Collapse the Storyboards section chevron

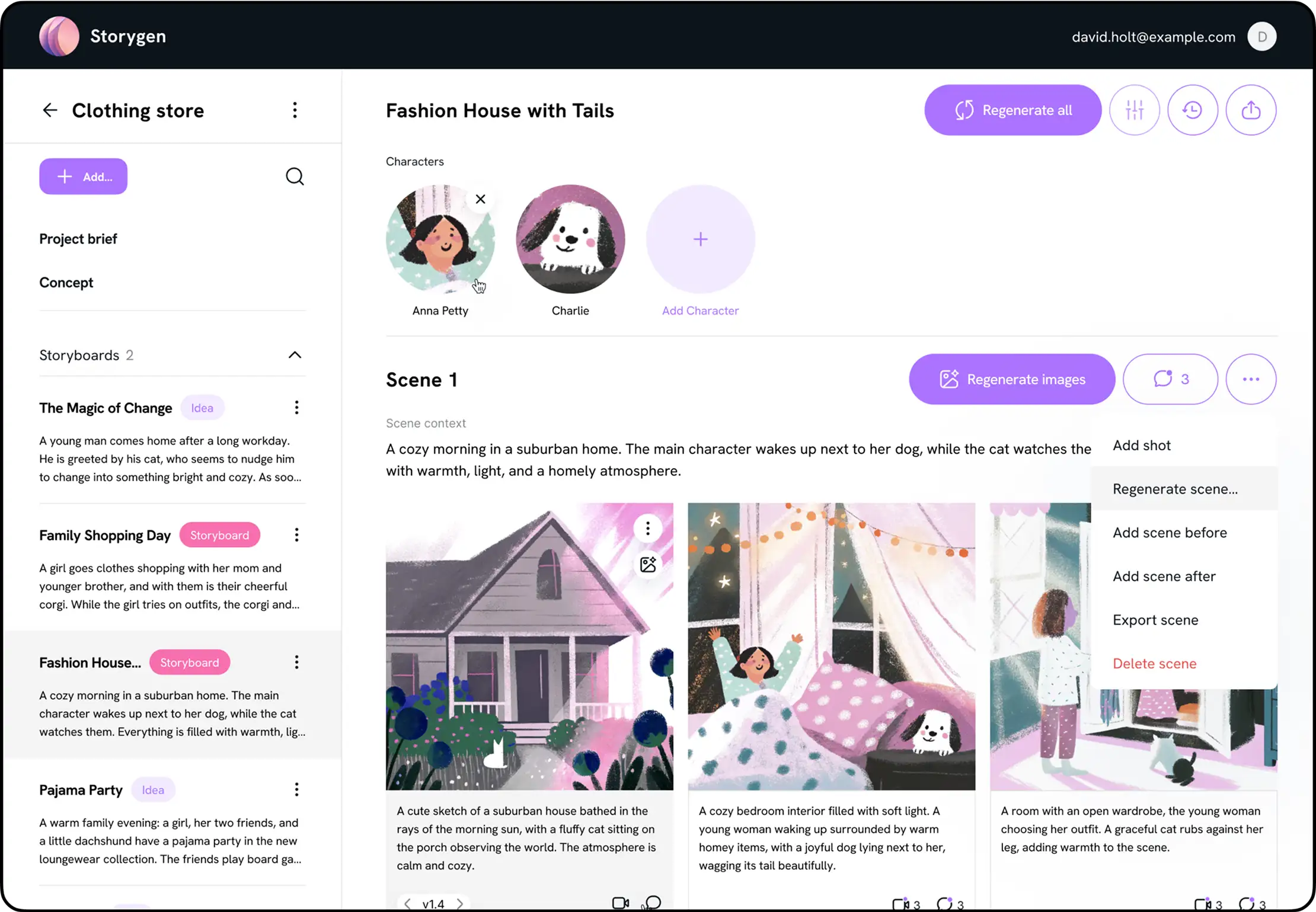click(295, 355)
